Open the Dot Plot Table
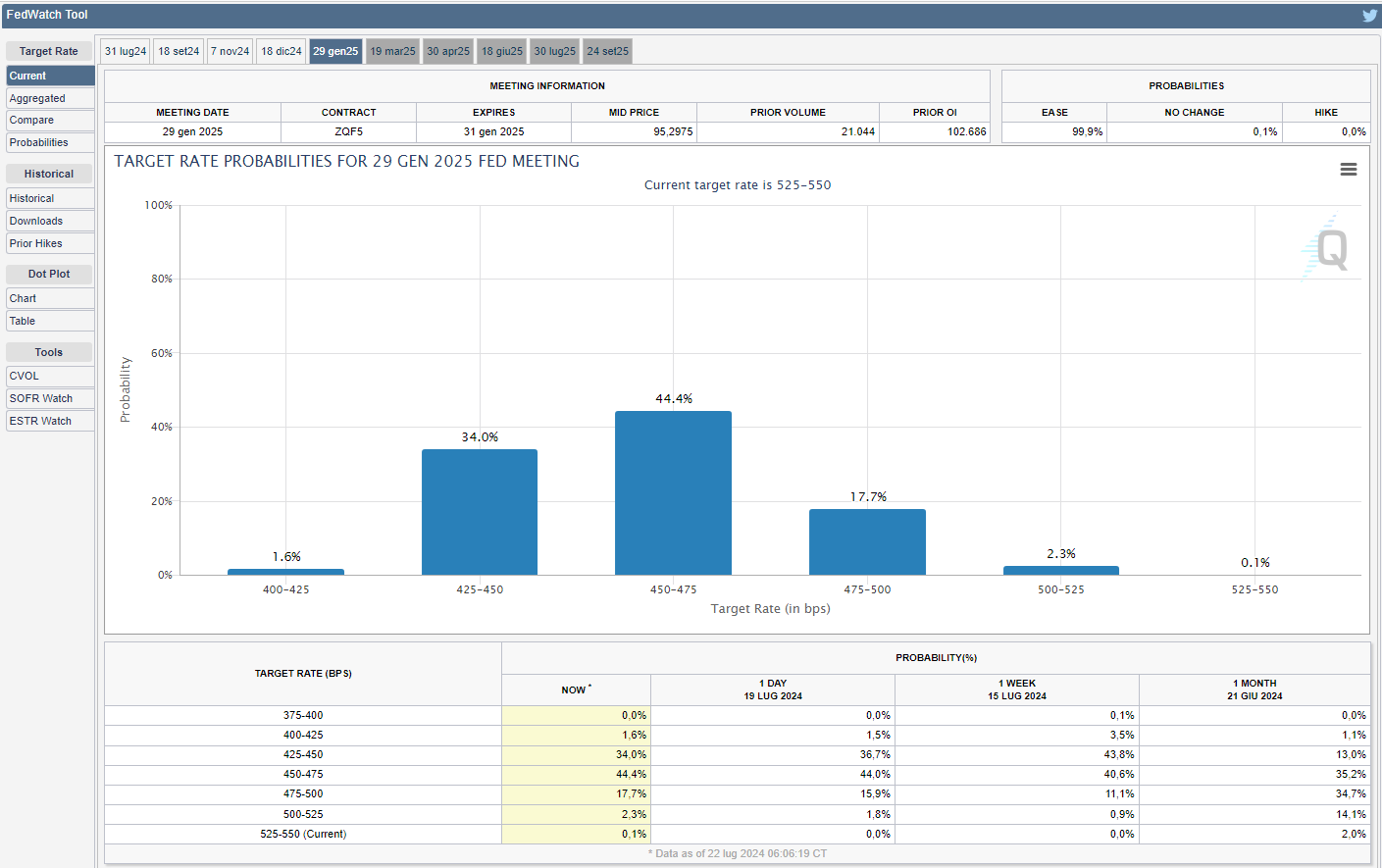Image resolution: width=1382 pixels, height=868 pixels. pos(50,321)
